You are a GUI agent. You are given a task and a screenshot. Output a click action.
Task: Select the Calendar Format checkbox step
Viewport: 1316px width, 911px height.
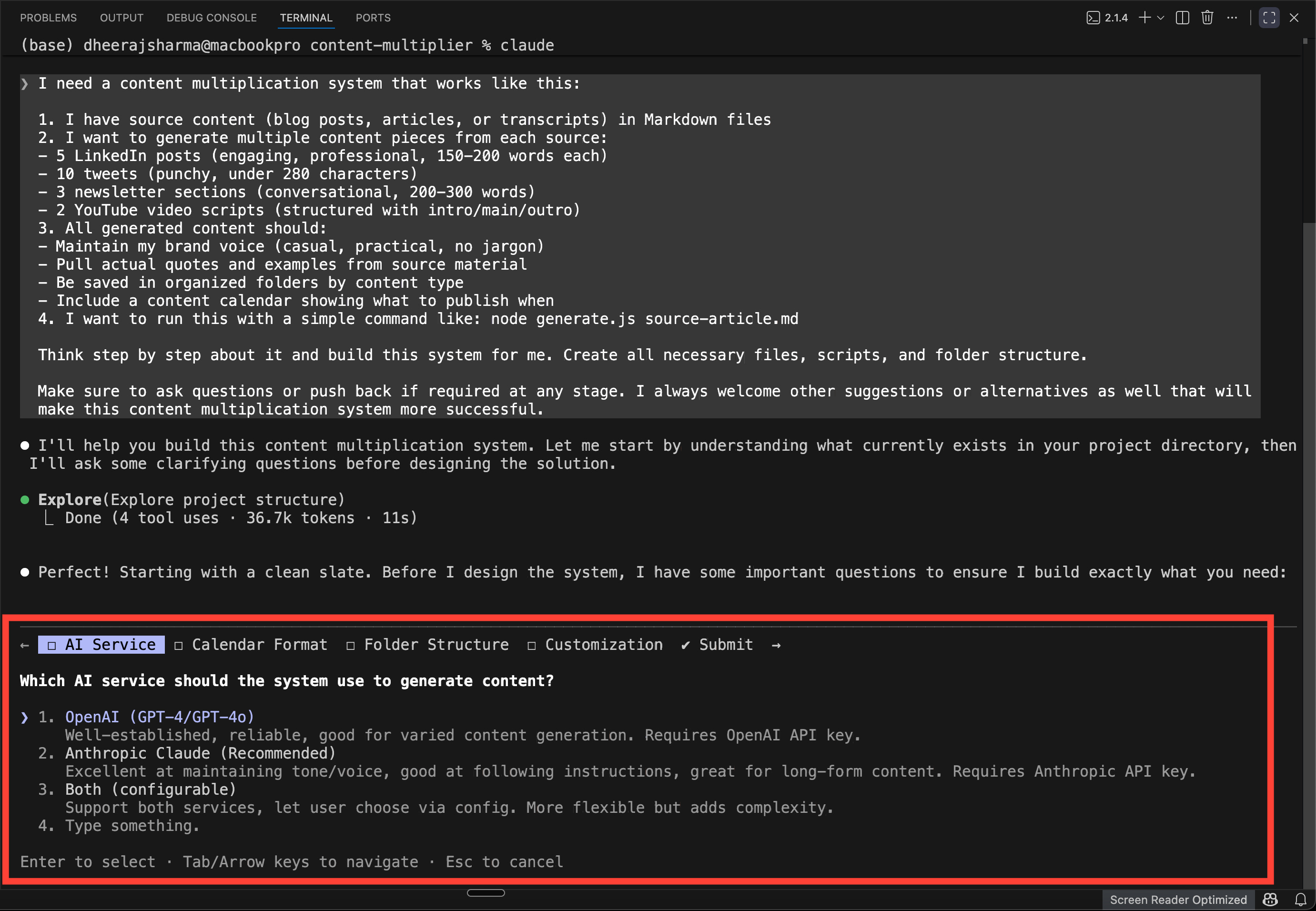pyautogui.click(x=251, y=645)
